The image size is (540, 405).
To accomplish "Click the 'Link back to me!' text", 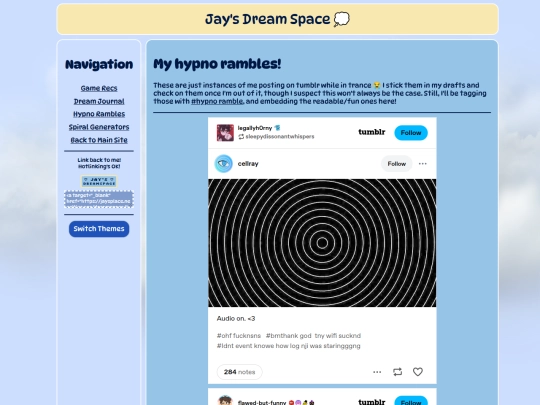I will point(99,160).
